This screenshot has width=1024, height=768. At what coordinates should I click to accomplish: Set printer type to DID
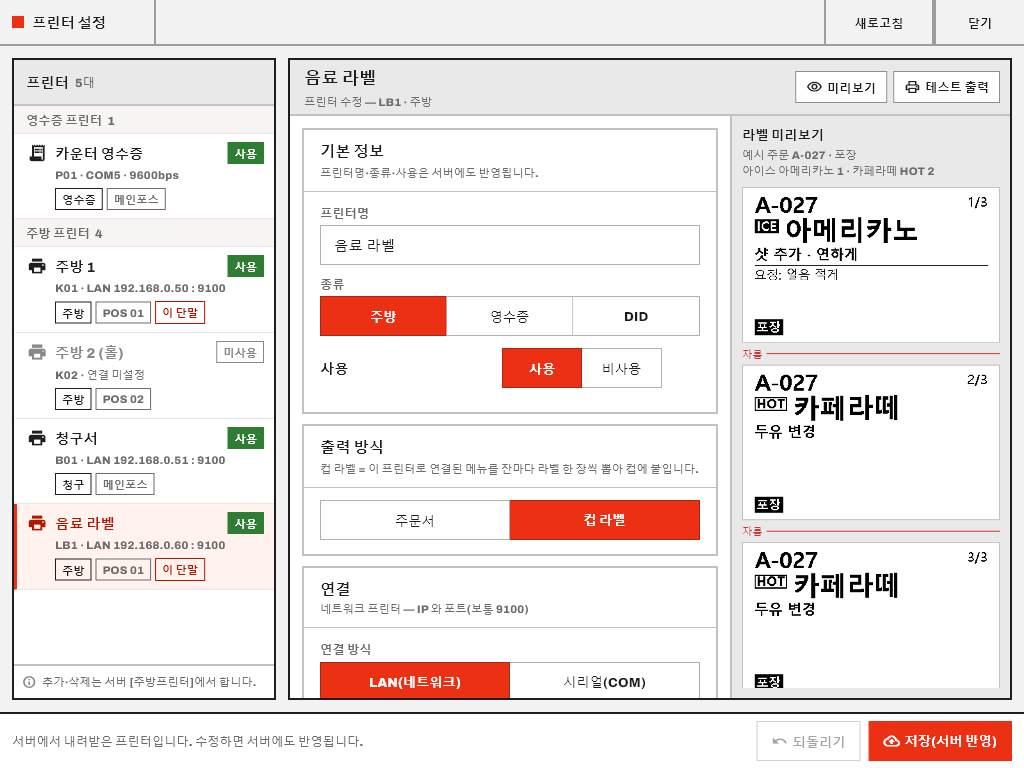click(x=636, y=316)
